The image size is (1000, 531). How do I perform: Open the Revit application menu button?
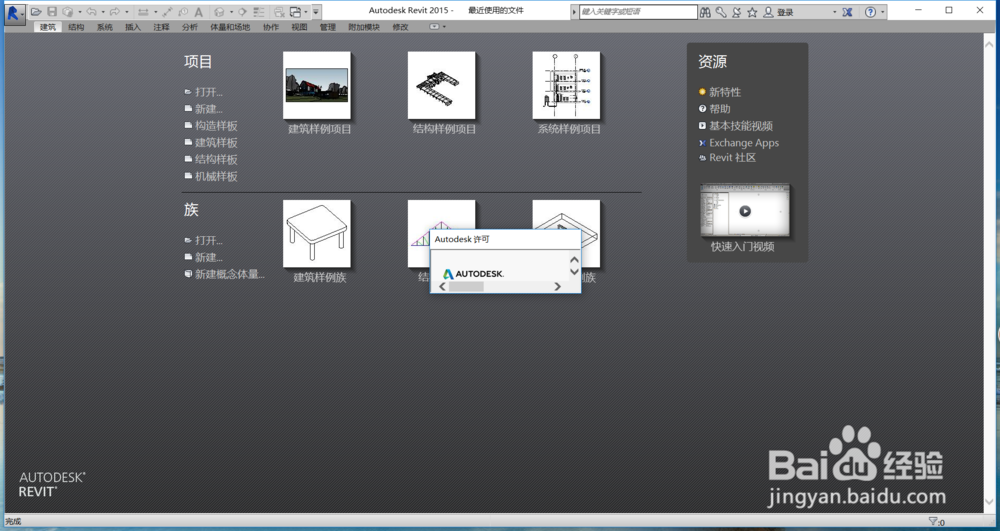click(x=15, y=13)
